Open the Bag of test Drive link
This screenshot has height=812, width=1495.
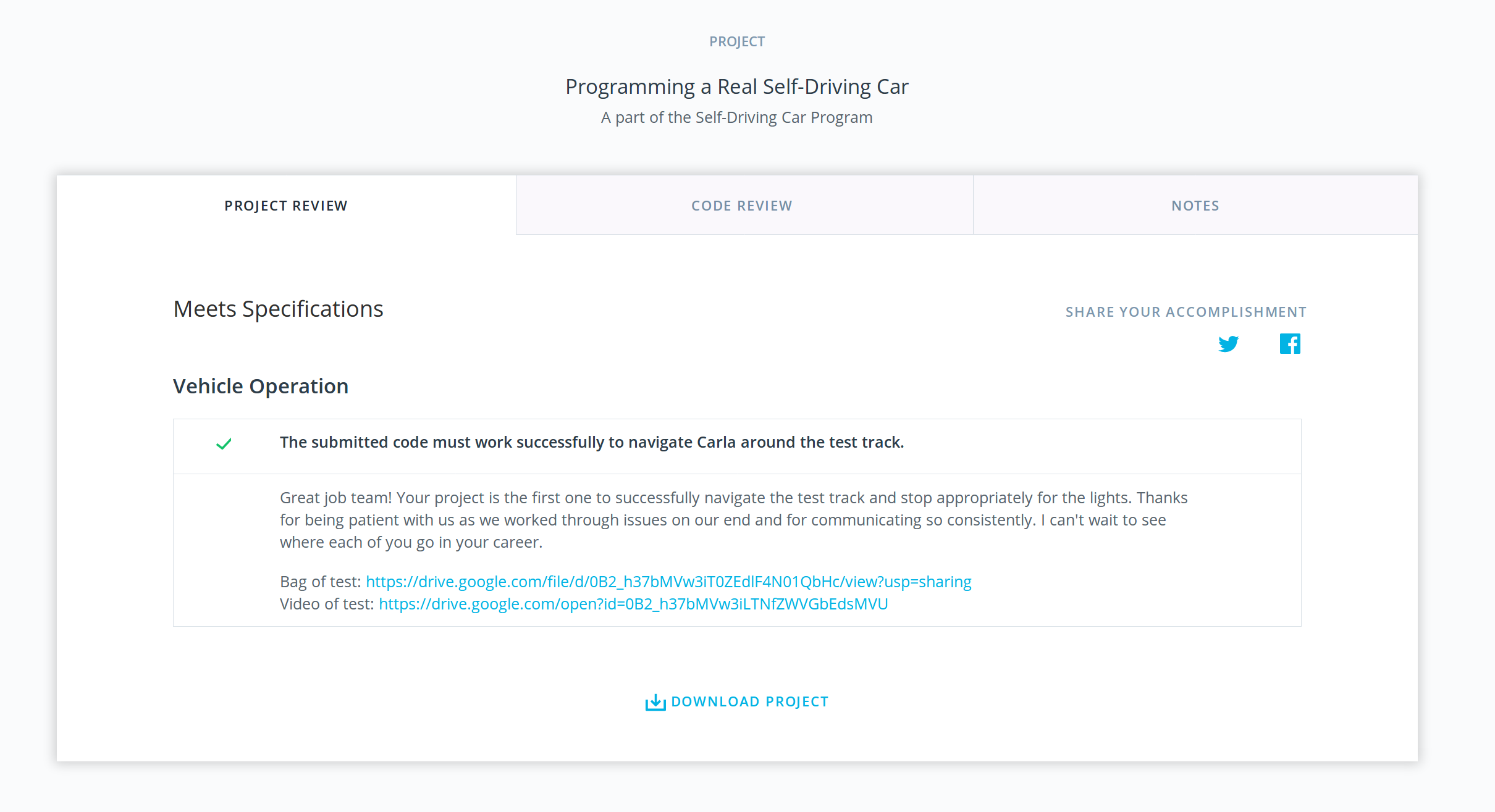[668, 582]
